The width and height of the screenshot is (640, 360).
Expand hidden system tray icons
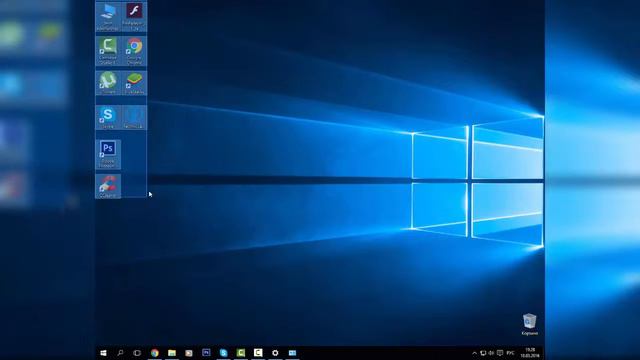pos(474,353)
